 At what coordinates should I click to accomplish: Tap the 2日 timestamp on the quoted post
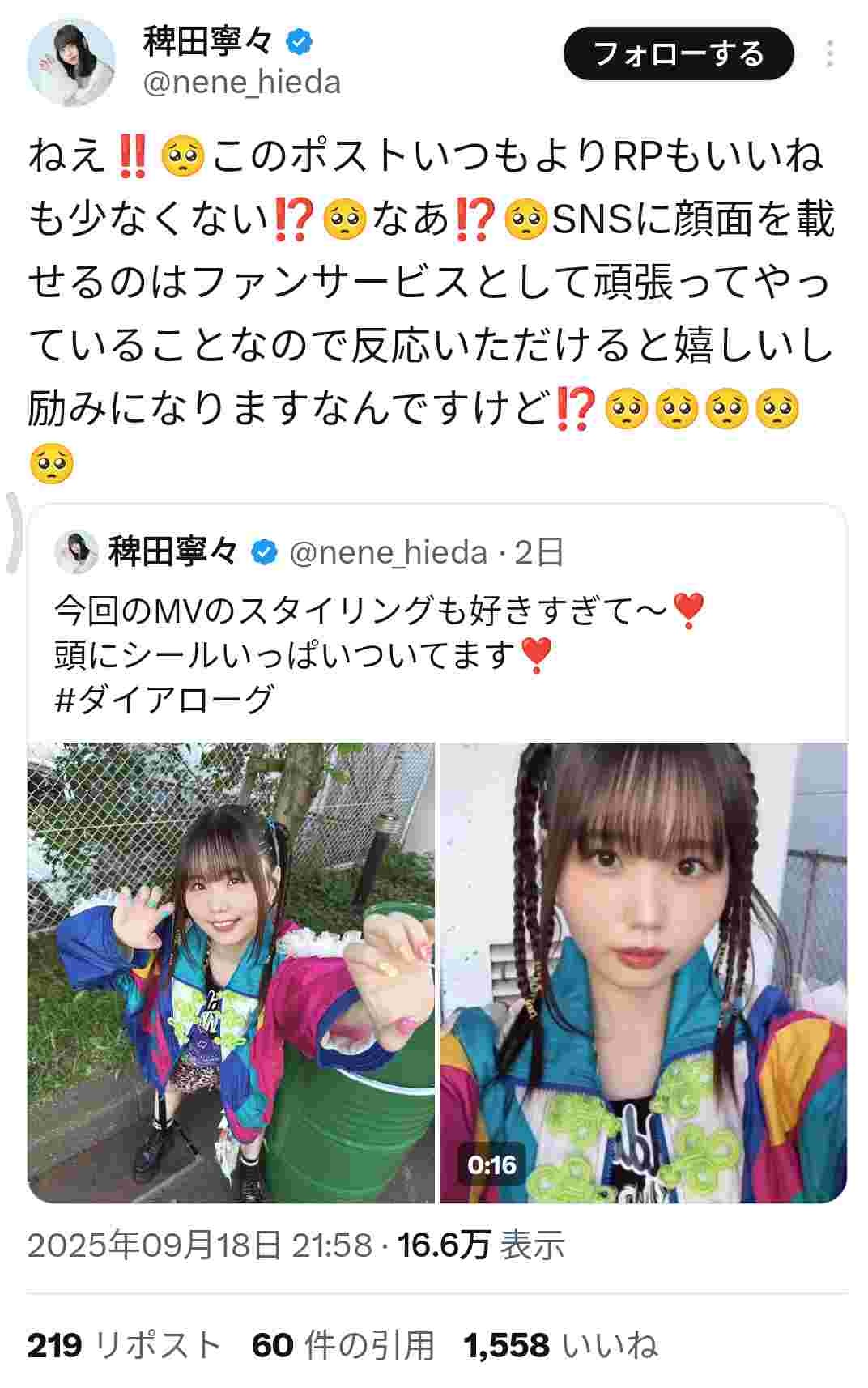540,552
